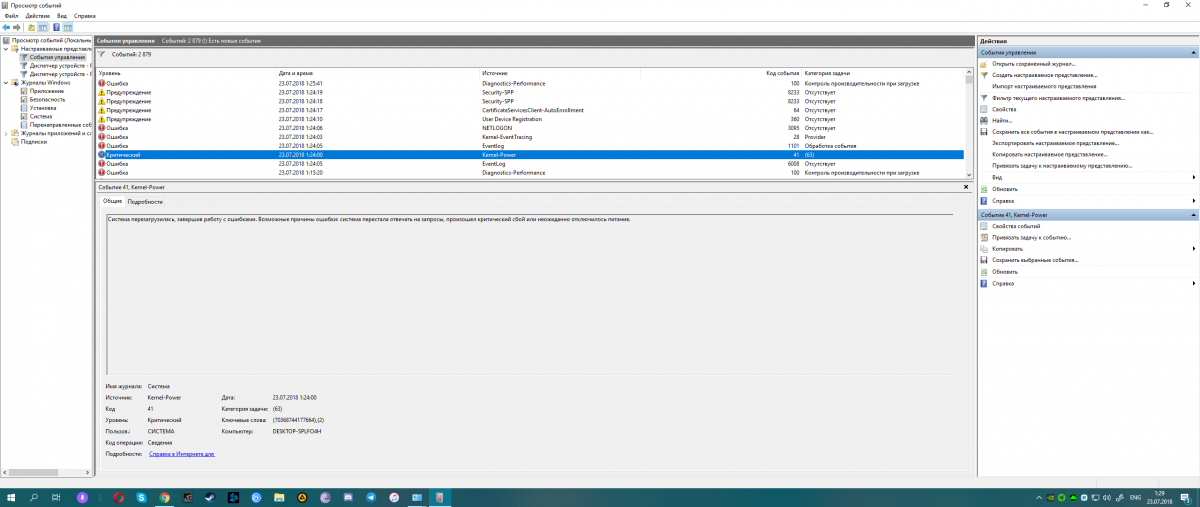The image size is (1200, 507).
Task: Open the Справка menu
Action: pyautogui.click(x=85, y=16)
